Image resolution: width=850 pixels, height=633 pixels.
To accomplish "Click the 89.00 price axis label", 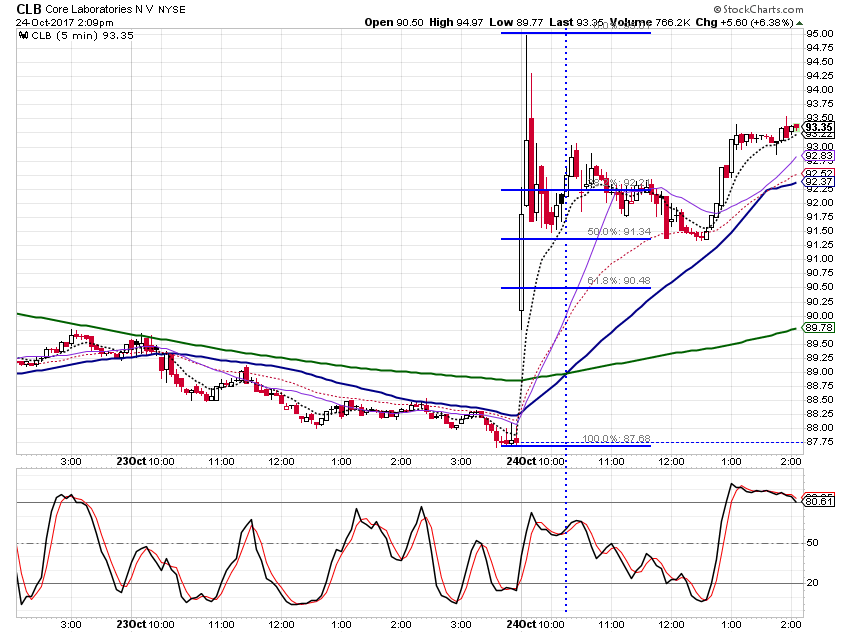I will pyautogui.click(x=820, y=372).
